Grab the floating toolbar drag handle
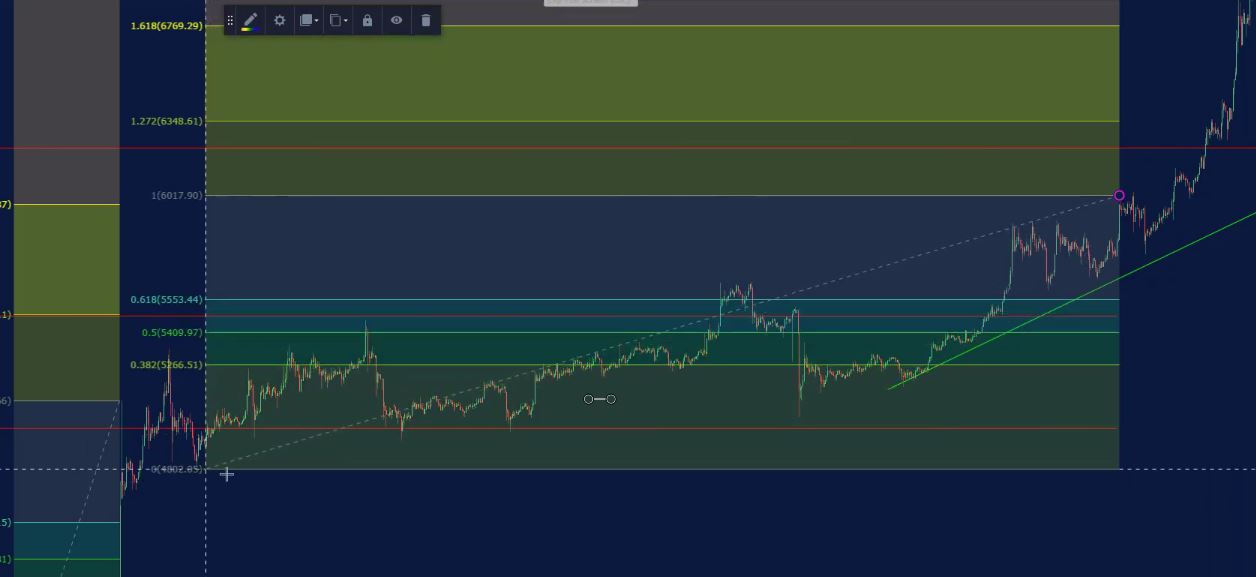Image resolution: width=1256 pixels, height=577 pixels. coord(231,20)
